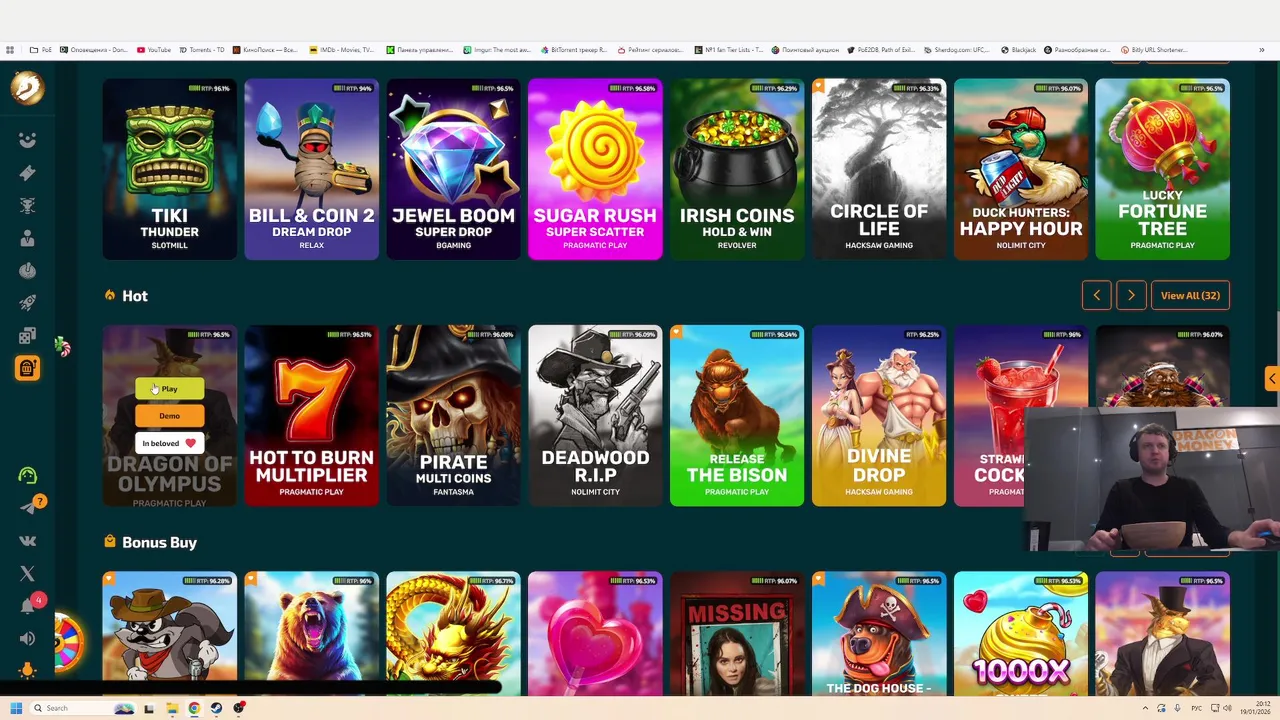Open the green headset support icon
The image size is (1280, 720).
[x=27, y=476]
